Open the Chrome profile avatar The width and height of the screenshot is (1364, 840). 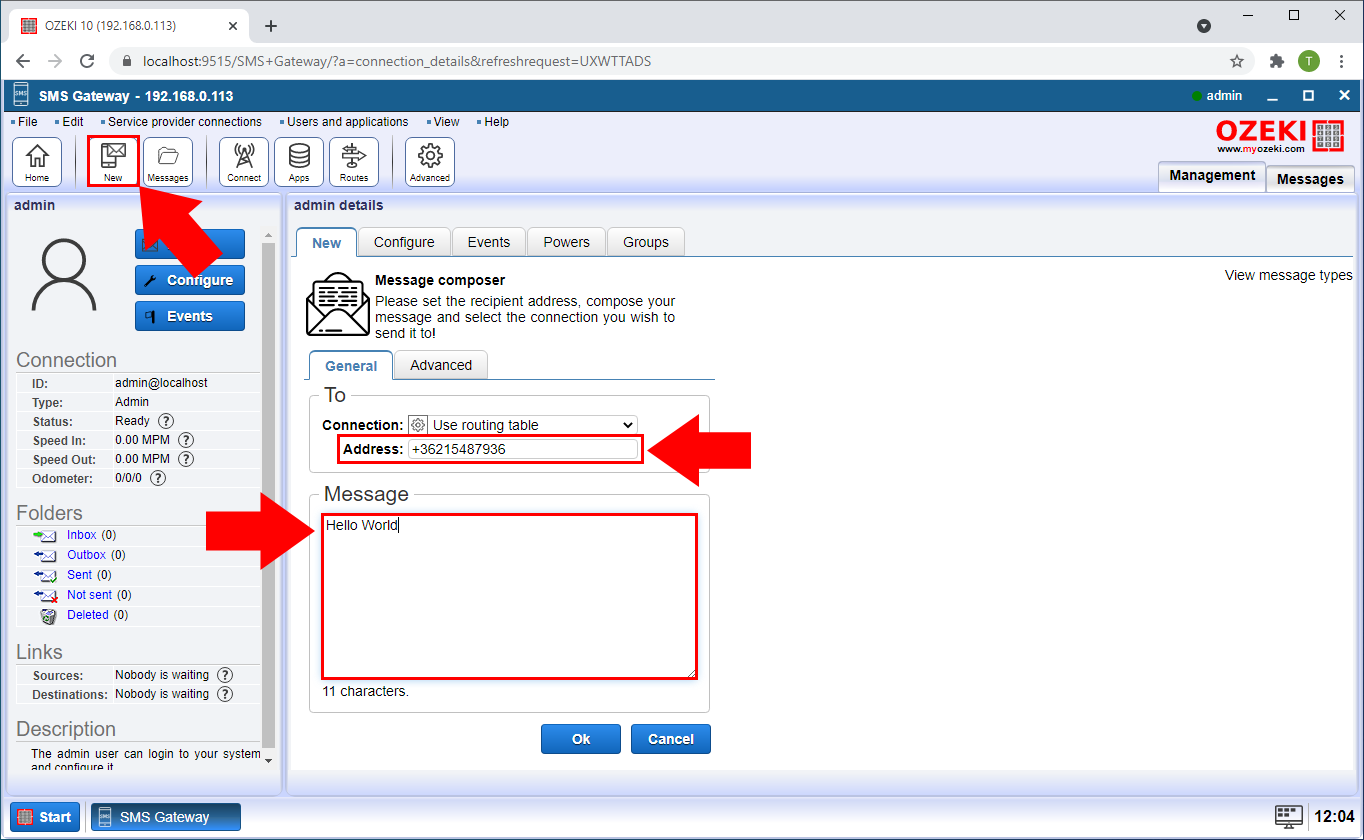click(x=1309, y=61)
